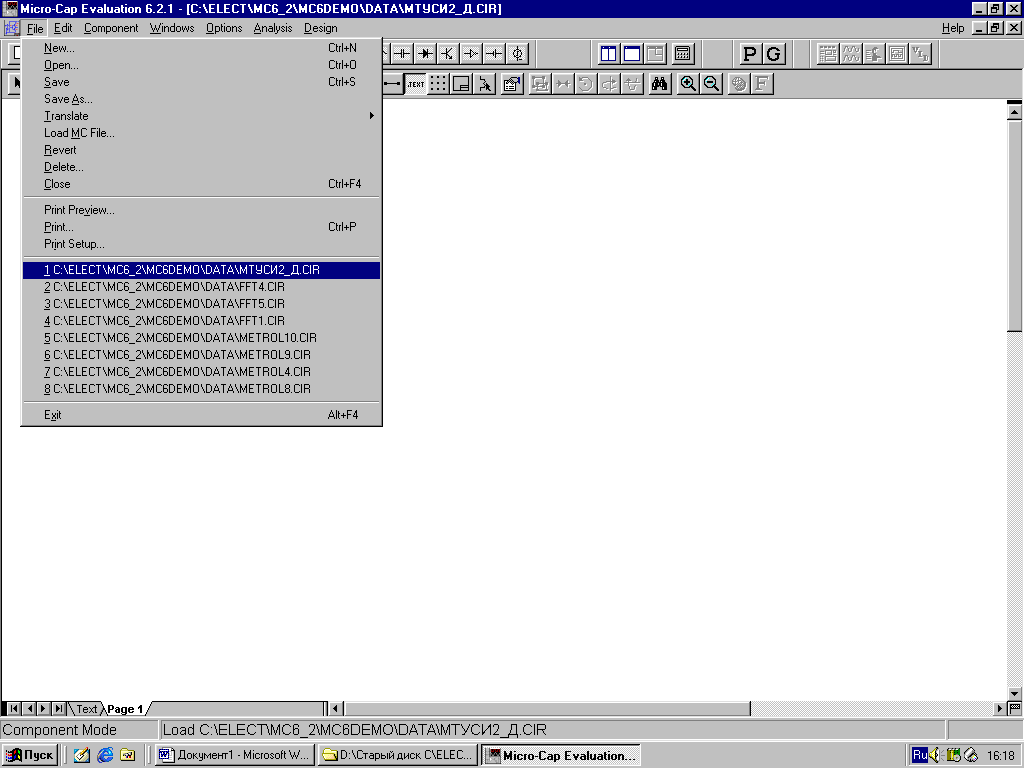This screenshot has width=1024, height=768.
Task: Open the Help menu
Action: click(x=953, y=28)
